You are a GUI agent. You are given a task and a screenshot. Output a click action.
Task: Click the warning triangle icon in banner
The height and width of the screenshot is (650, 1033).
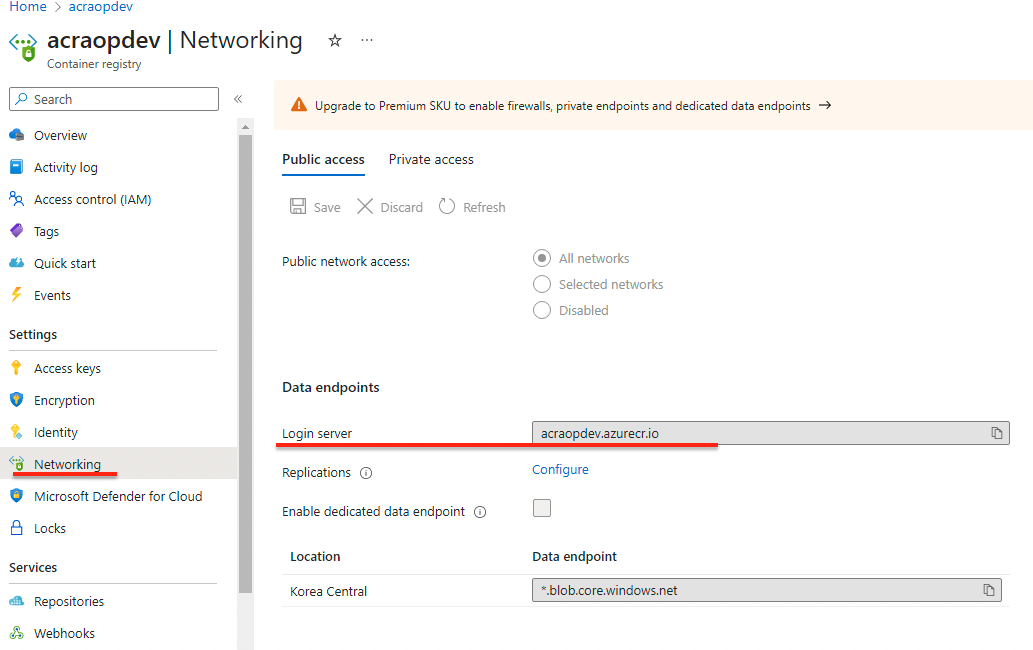[299, 105]
